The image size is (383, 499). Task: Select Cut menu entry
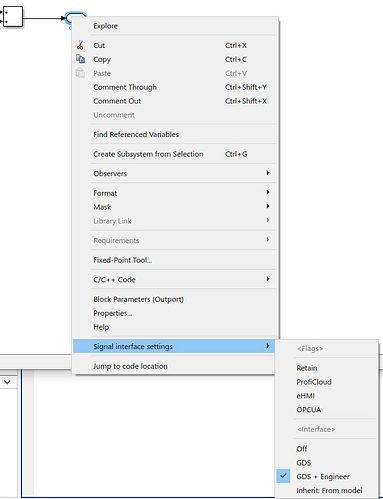pos(175,45)
